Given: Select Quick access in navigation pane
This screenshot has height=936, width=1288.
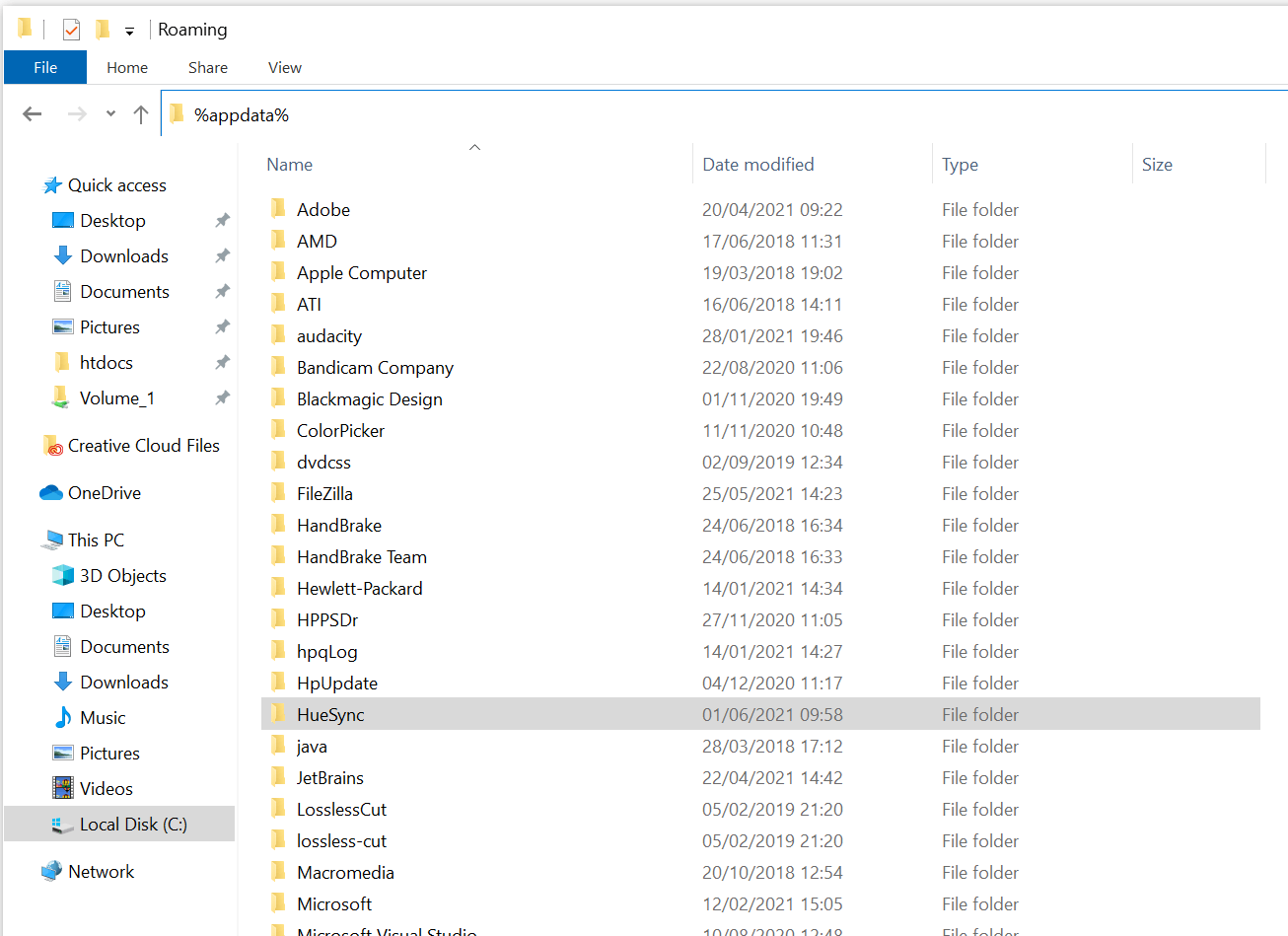Looking at the screenshot, I should point(116,185).
